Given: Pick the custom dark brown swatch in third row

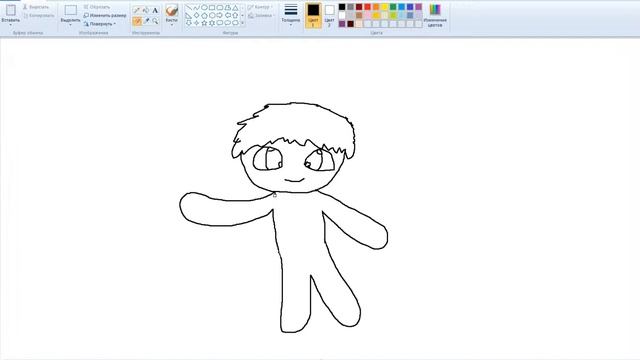Looking at the screenshot, I should pyautogui.click(x=350, y=24).
